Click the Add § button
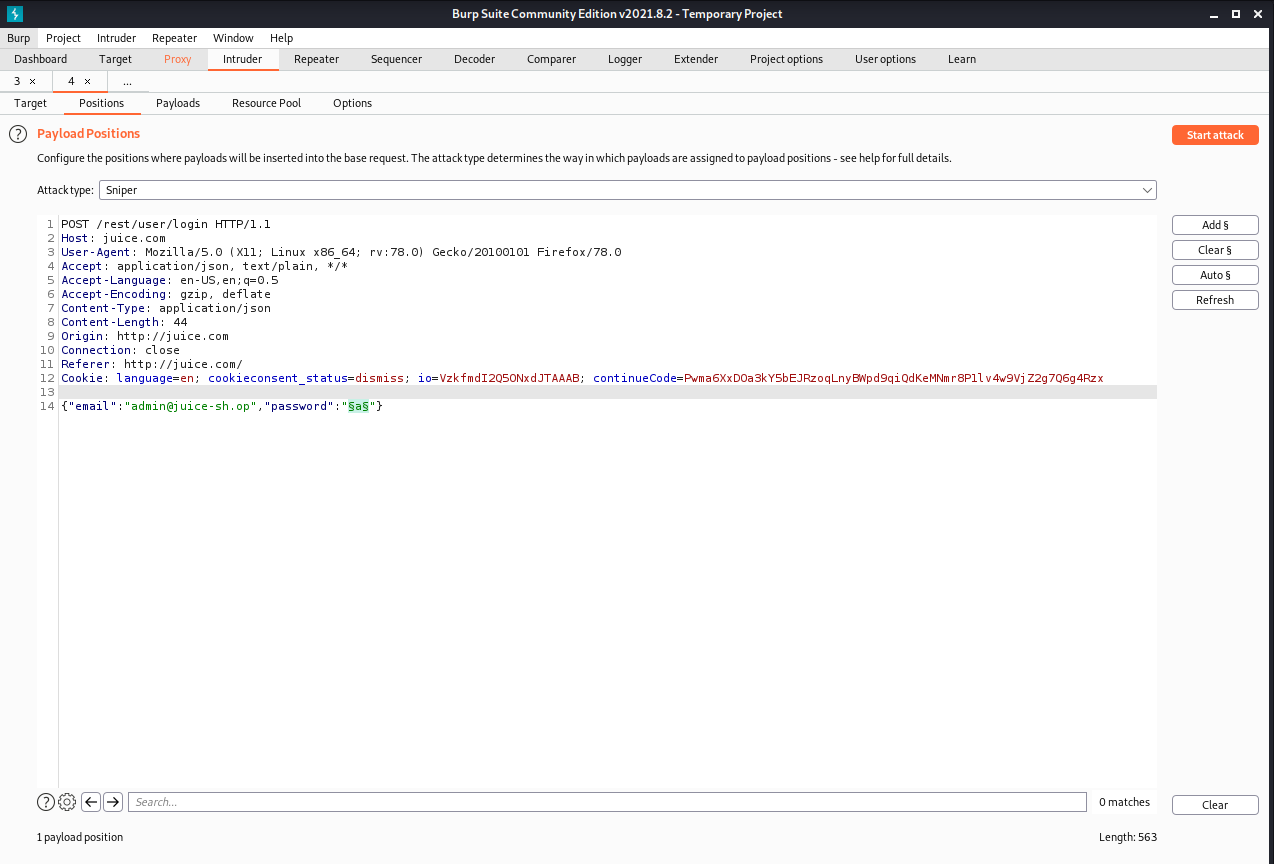 coord(1215,225)
